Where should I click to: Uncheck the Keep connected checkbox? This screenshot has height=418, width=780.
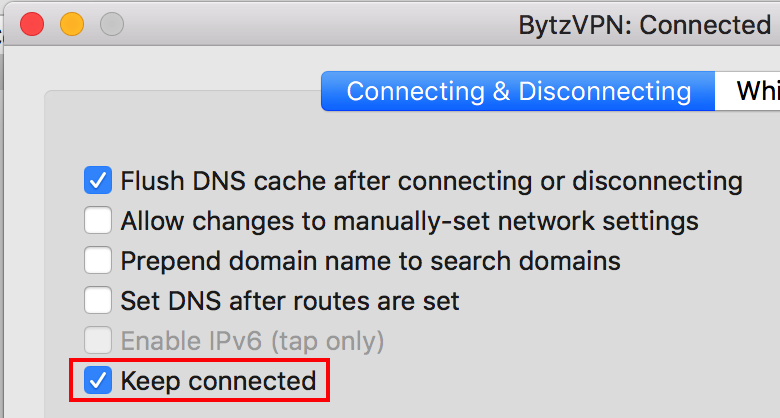coord(98,381)
